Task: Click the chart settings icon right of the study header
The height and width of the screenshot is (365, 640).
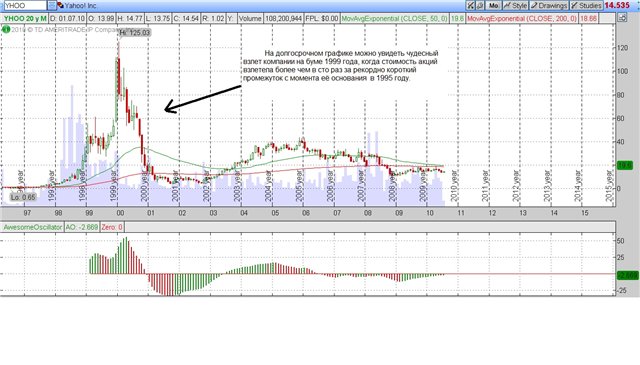Action: 622,18
